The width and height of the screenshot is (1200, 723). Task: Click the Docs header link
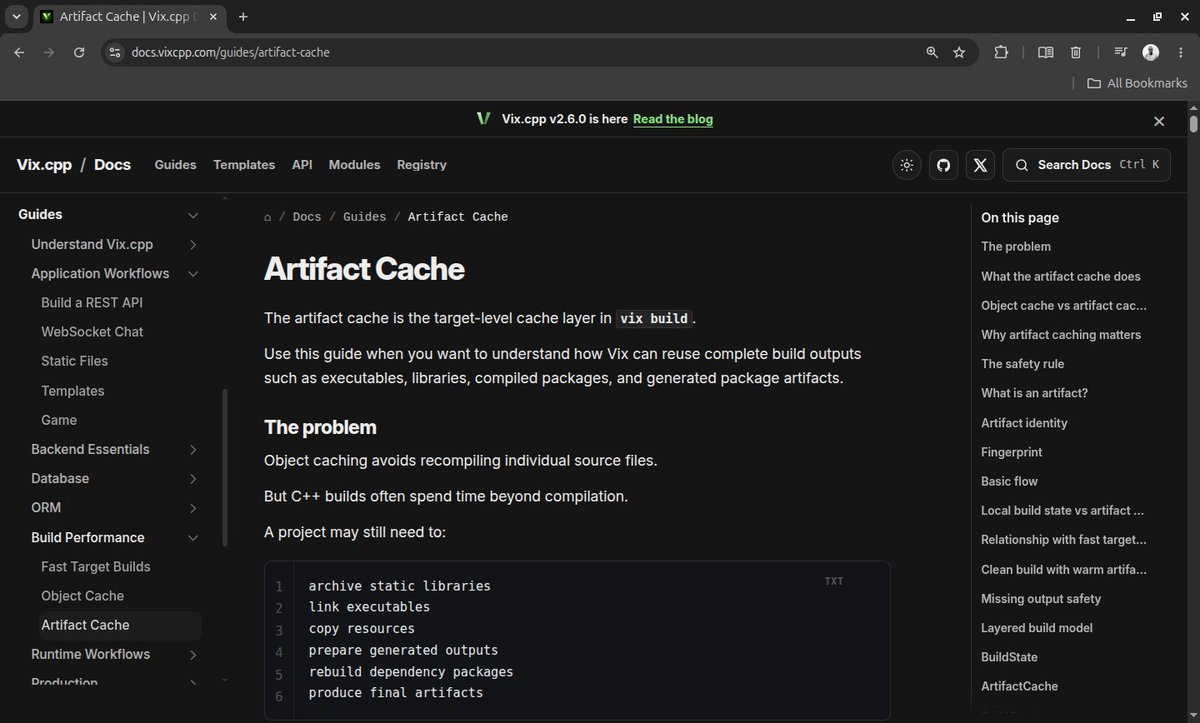[112, 165]
